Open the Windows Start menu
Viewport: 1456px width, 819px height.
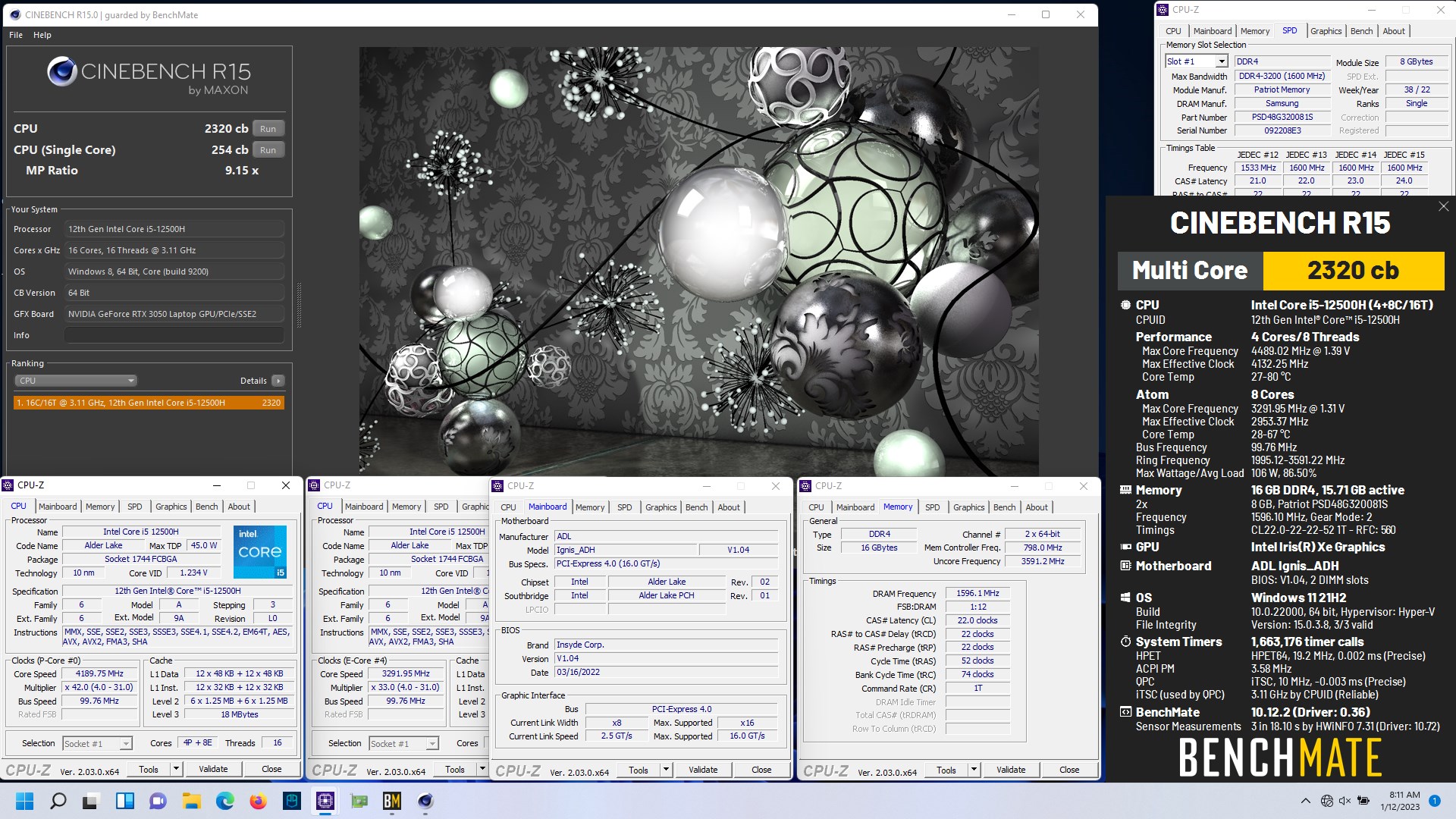point(24,801)
